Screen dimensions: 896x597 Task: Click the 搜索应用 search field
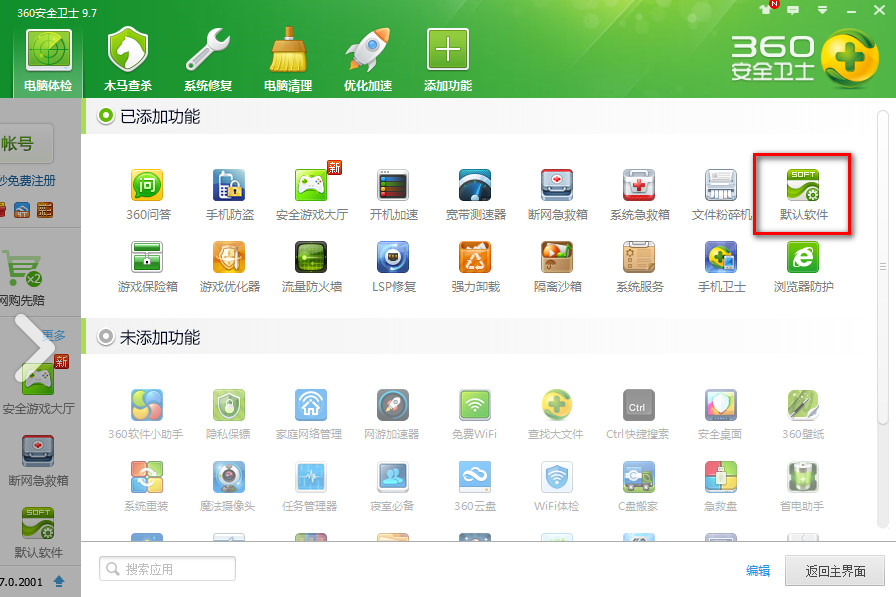167,569
